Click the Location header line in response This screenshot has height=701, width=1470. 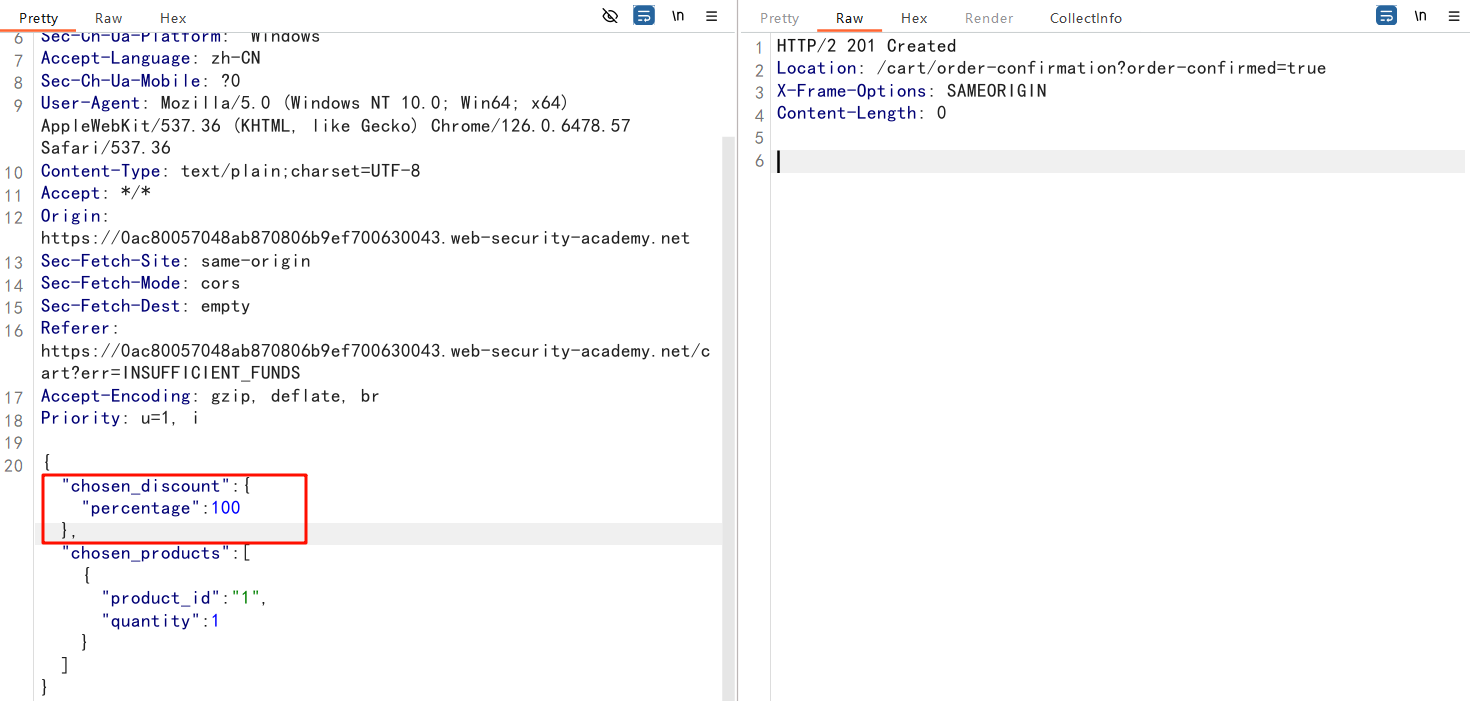coord(1050,68)
